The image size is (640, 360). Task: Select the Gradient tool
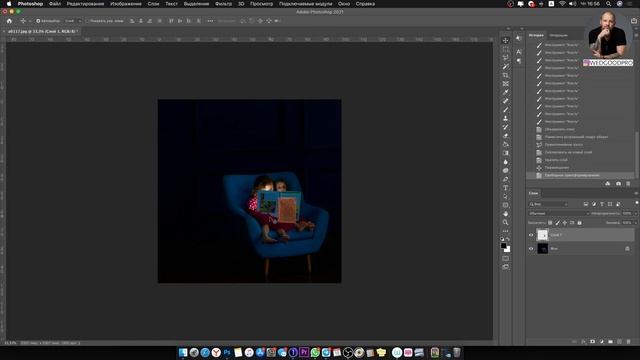[x=505, y=153]
